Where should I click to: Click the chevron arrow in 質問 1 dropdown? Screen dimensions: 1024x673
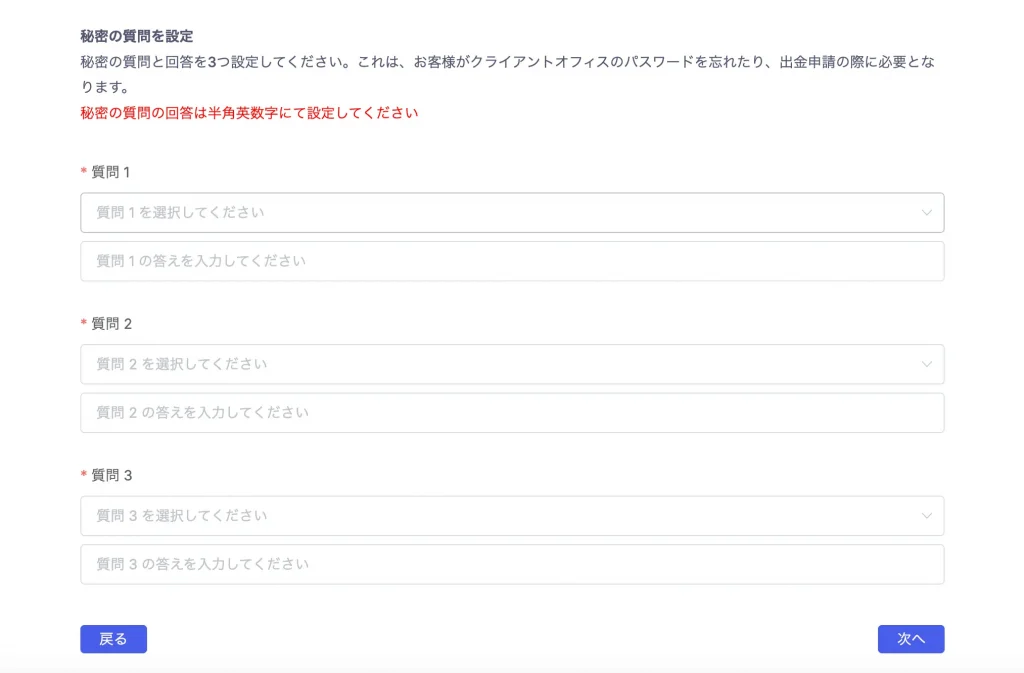click(x=927, y=212)
